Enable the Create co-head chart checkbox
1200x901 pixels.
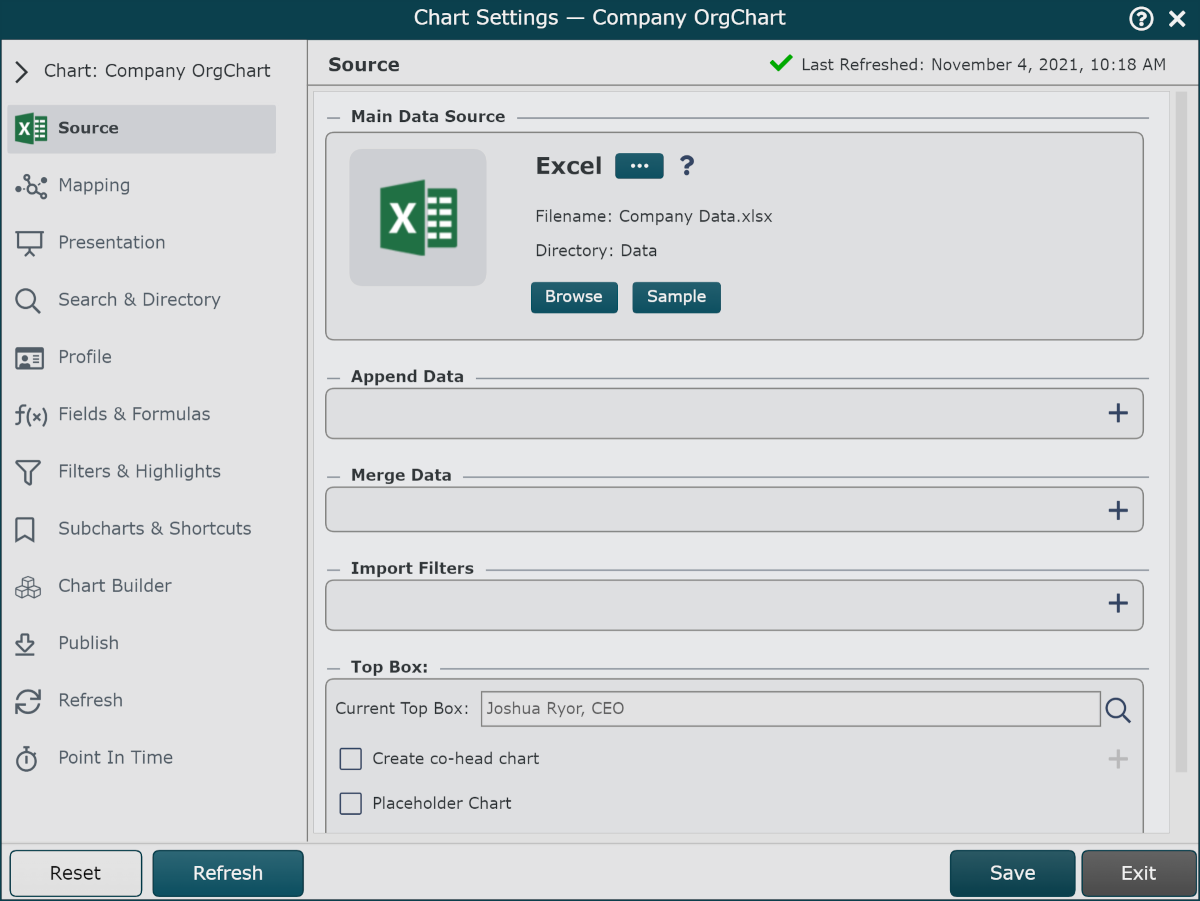(350, 759)
